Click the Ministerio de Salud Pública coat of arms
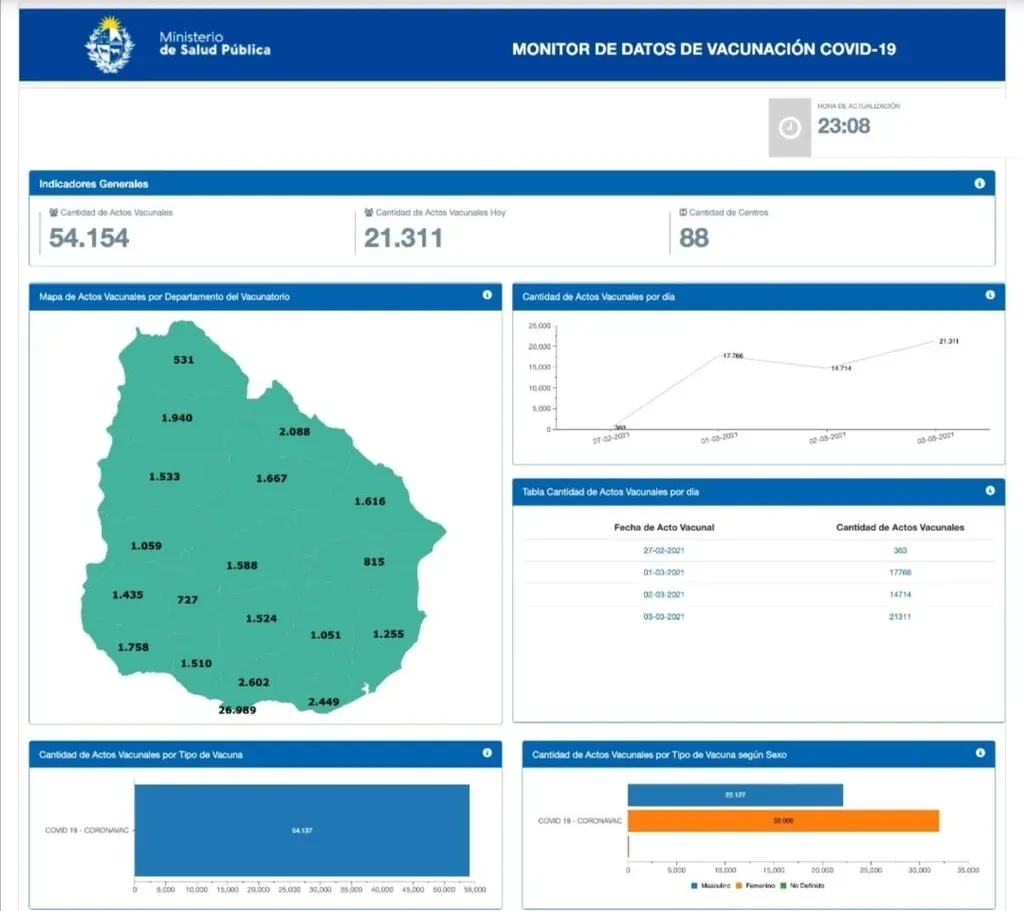 [x=110, y=44]
